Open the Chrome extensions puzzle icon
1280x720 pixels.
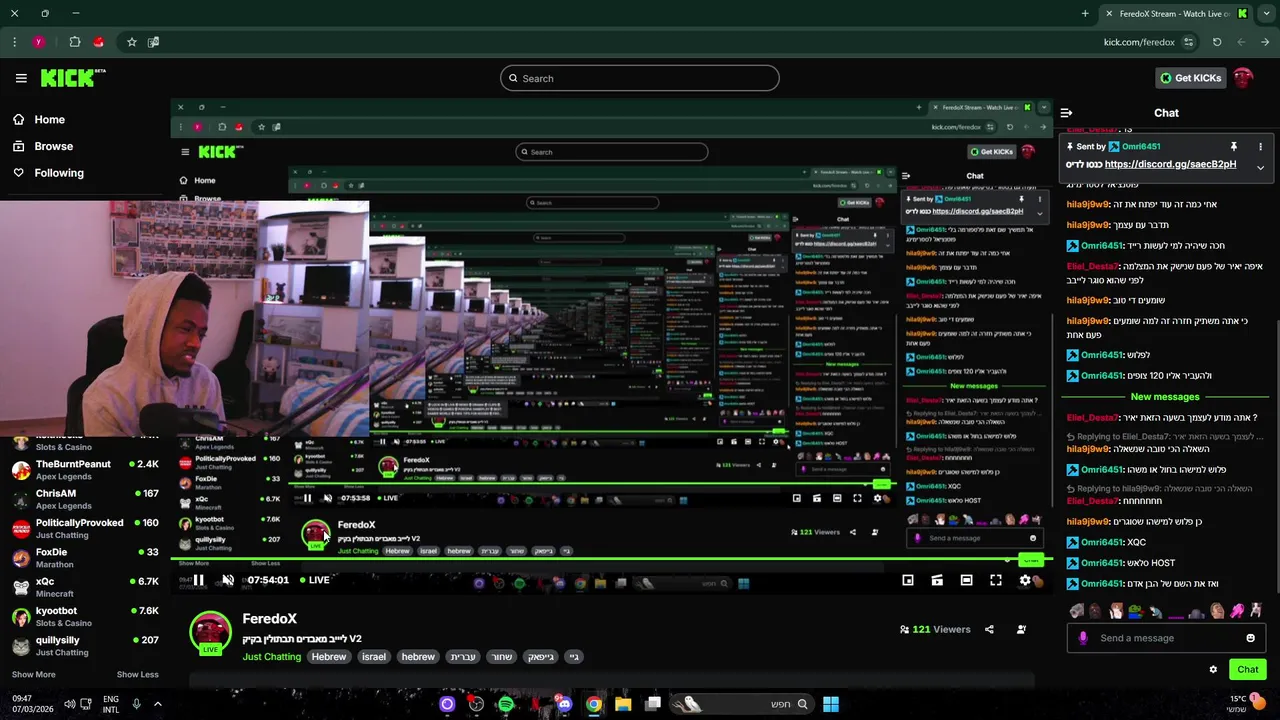(x=75, y=42)
